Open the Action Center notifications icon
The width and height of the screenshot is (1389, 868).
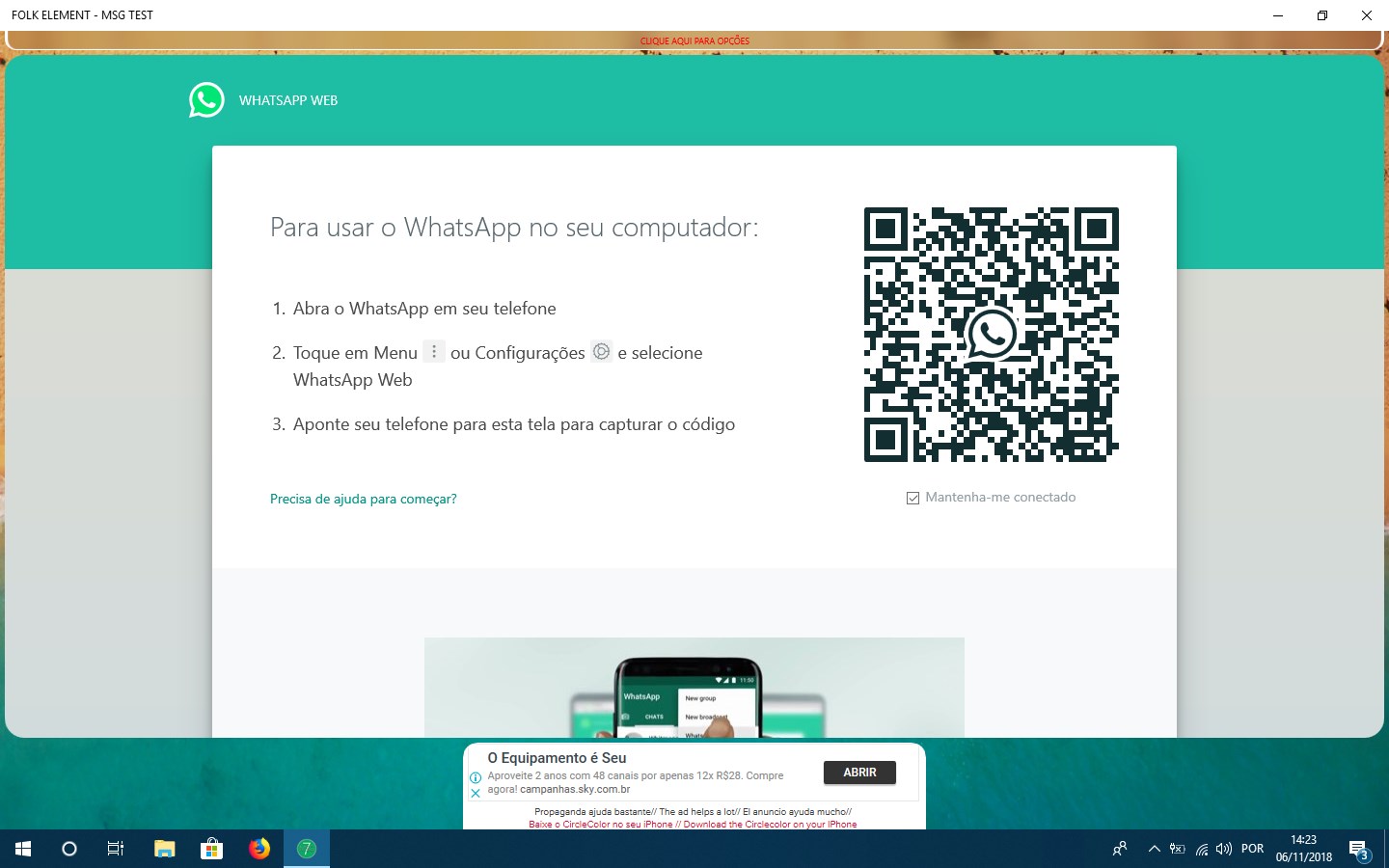(x=1359, y=850)
